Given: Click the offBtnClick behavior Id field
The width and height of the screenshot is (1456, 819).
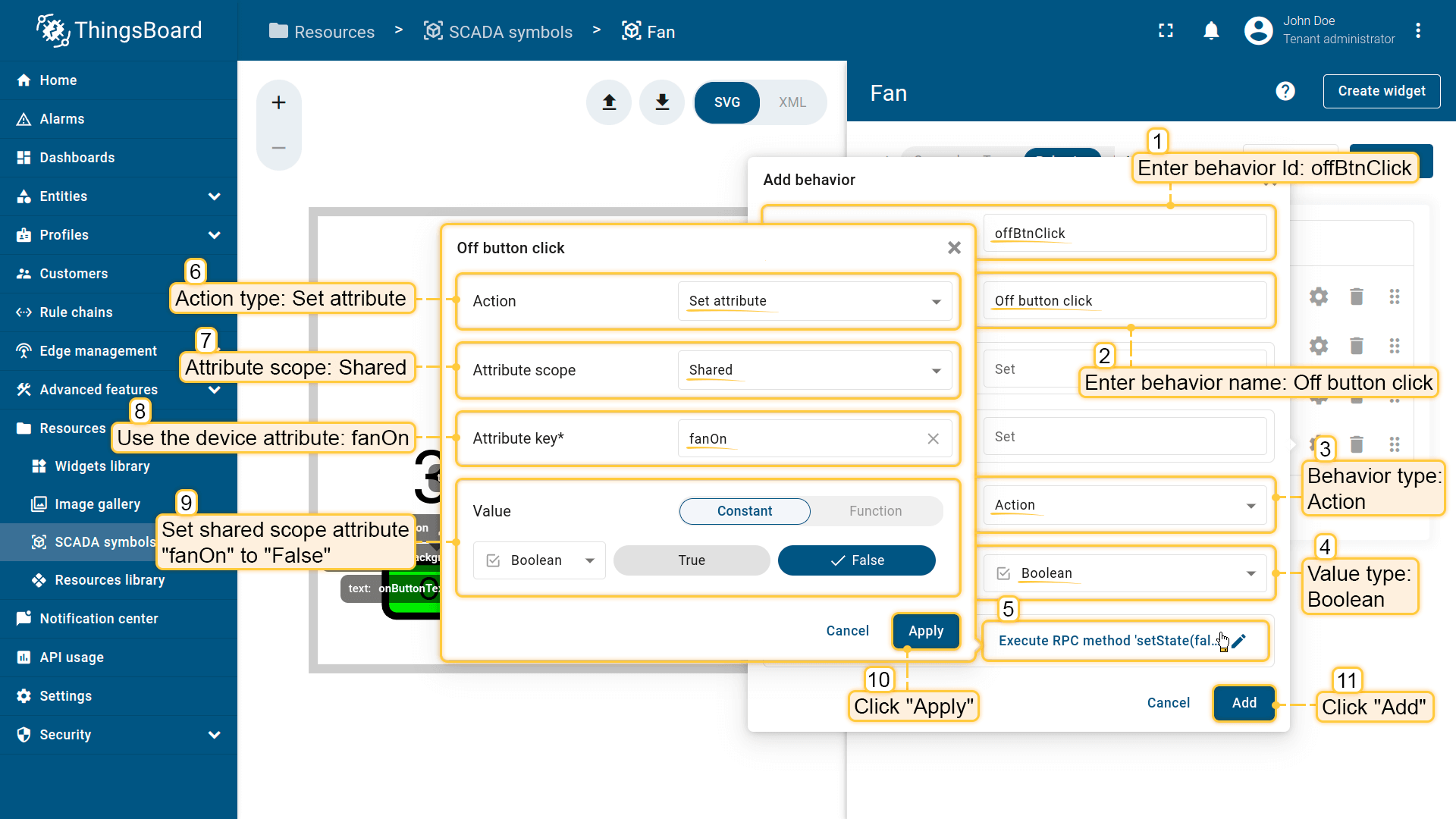Looking at the screenshot, I should 1124,234.
